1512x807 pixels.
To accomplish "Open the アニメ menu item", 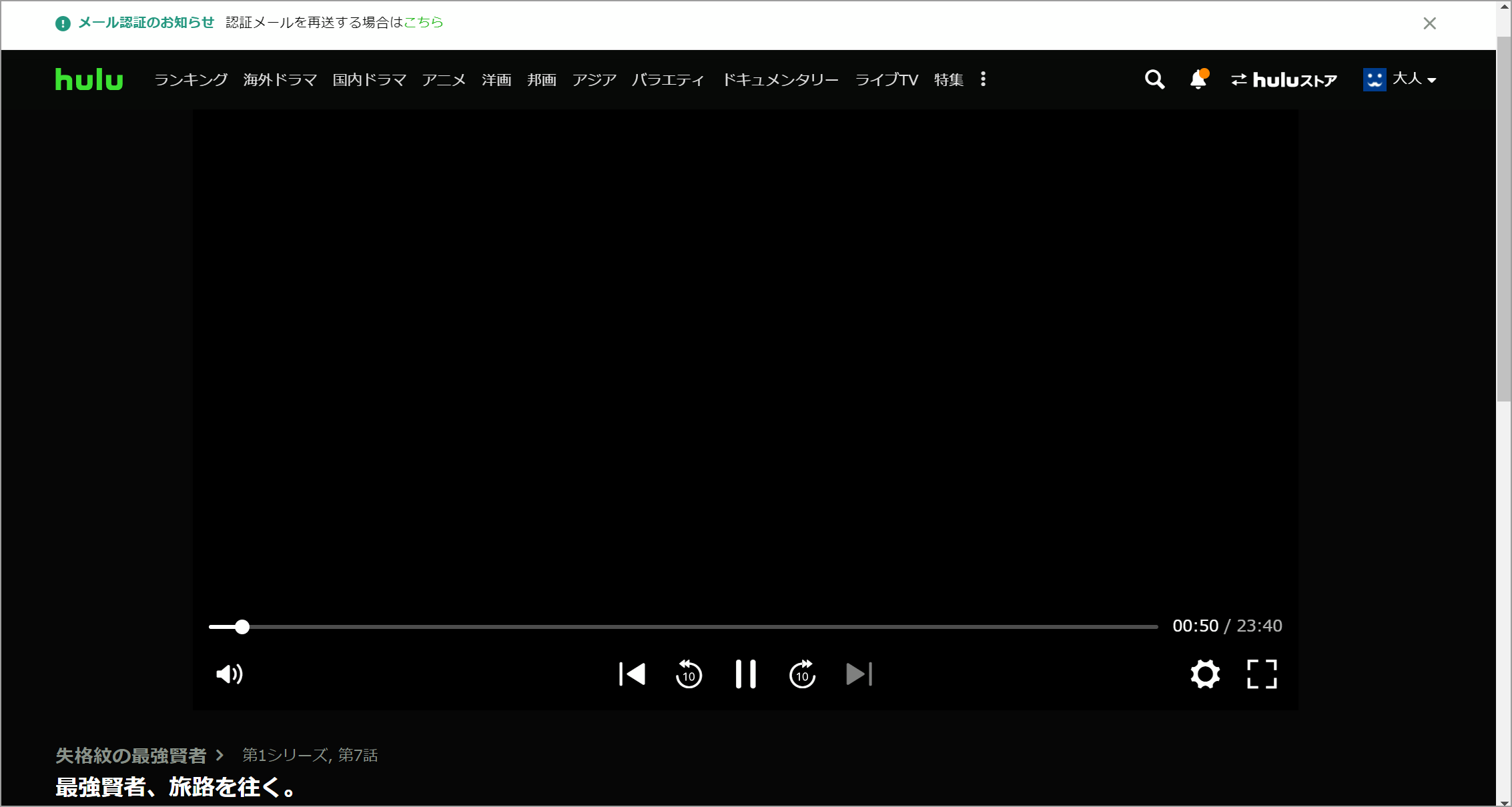I will 443,80.
